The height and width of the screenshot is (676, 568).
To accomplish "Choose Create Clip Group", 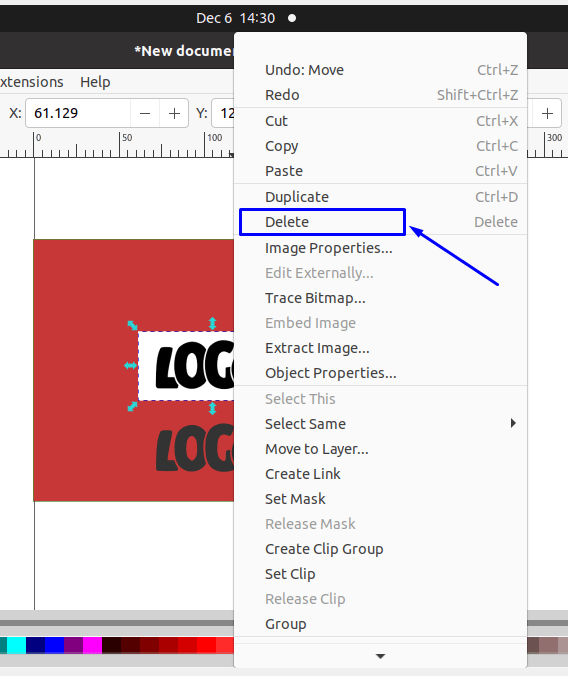I will (x=380, y=549).
